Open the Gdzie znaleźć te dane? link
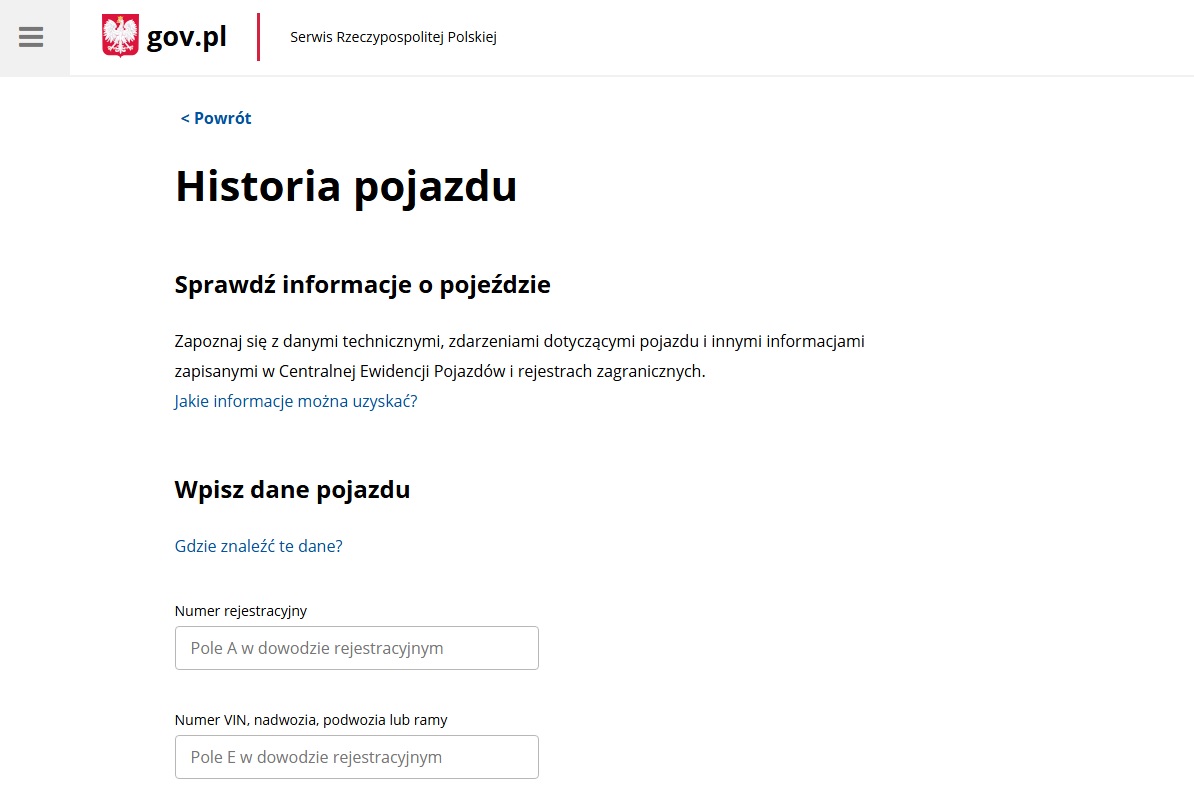The height and width of the screenshot is (799, 1194). pos(258,546)
